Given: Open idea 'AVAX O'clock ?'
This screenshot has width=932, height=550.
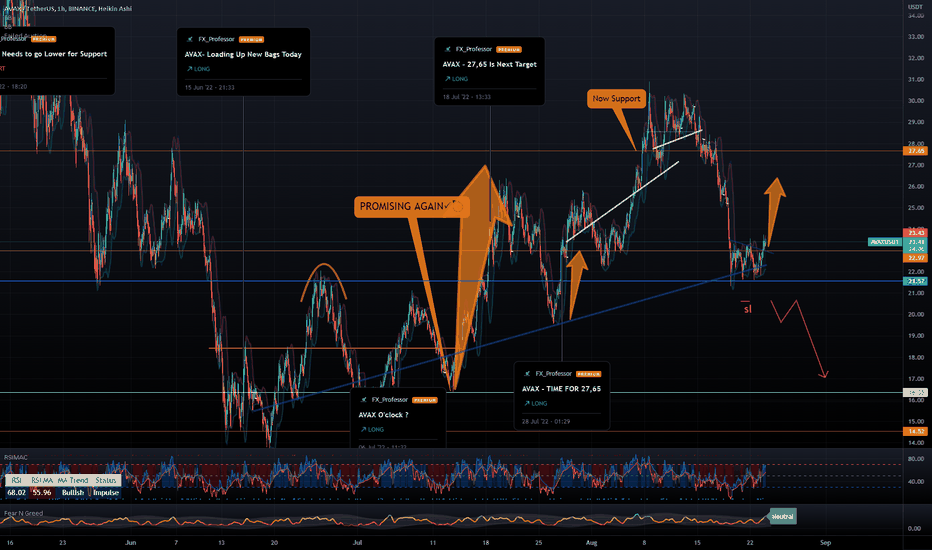Looking at the screenshot, I should 383,415.
